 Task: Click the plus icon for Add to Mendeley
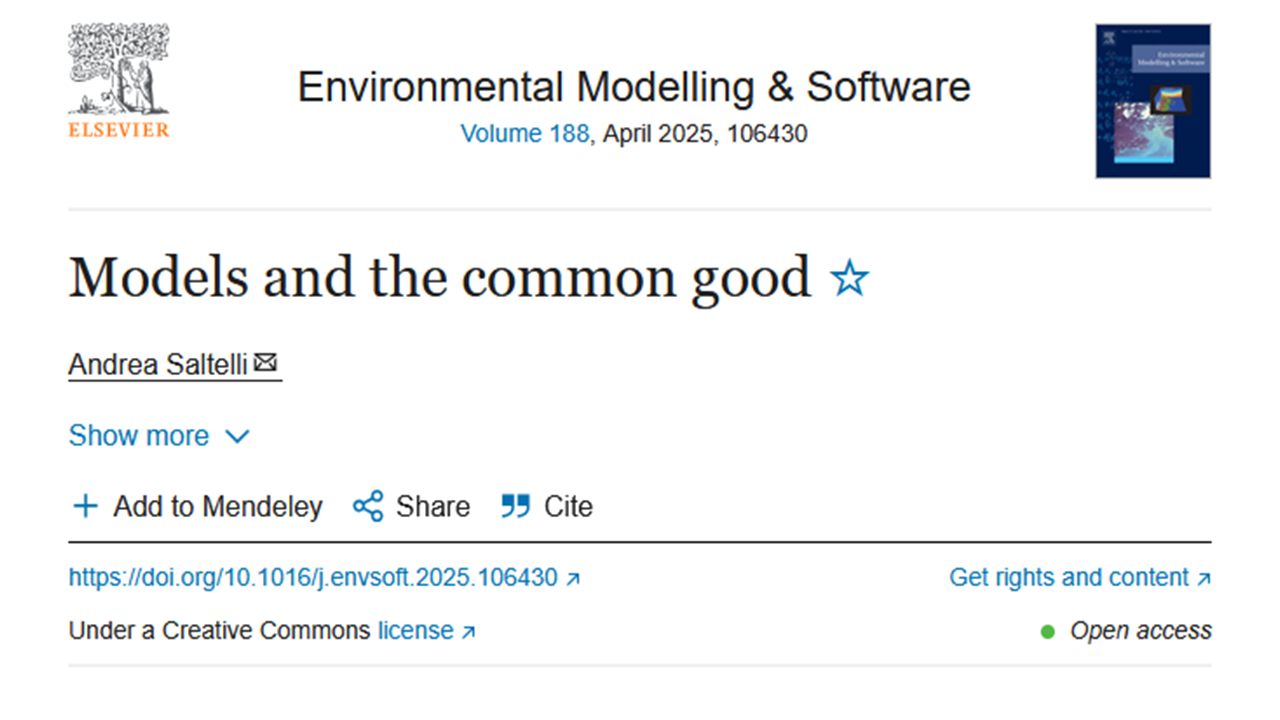[86, 507]
